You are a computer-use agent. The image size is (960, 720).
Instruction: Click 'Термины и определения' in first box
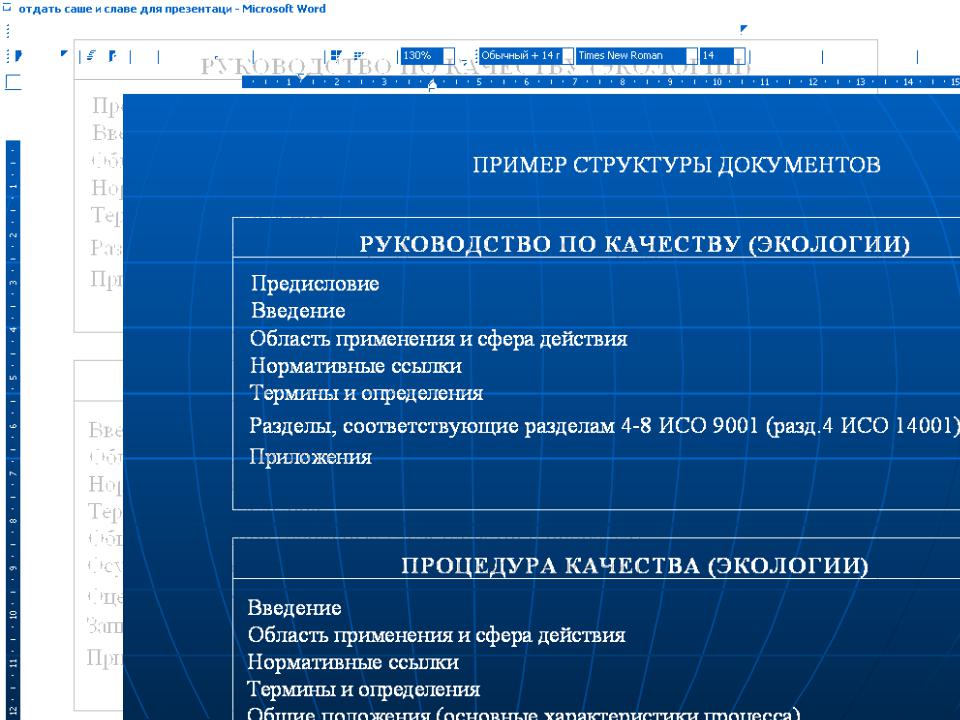[366, 393]
